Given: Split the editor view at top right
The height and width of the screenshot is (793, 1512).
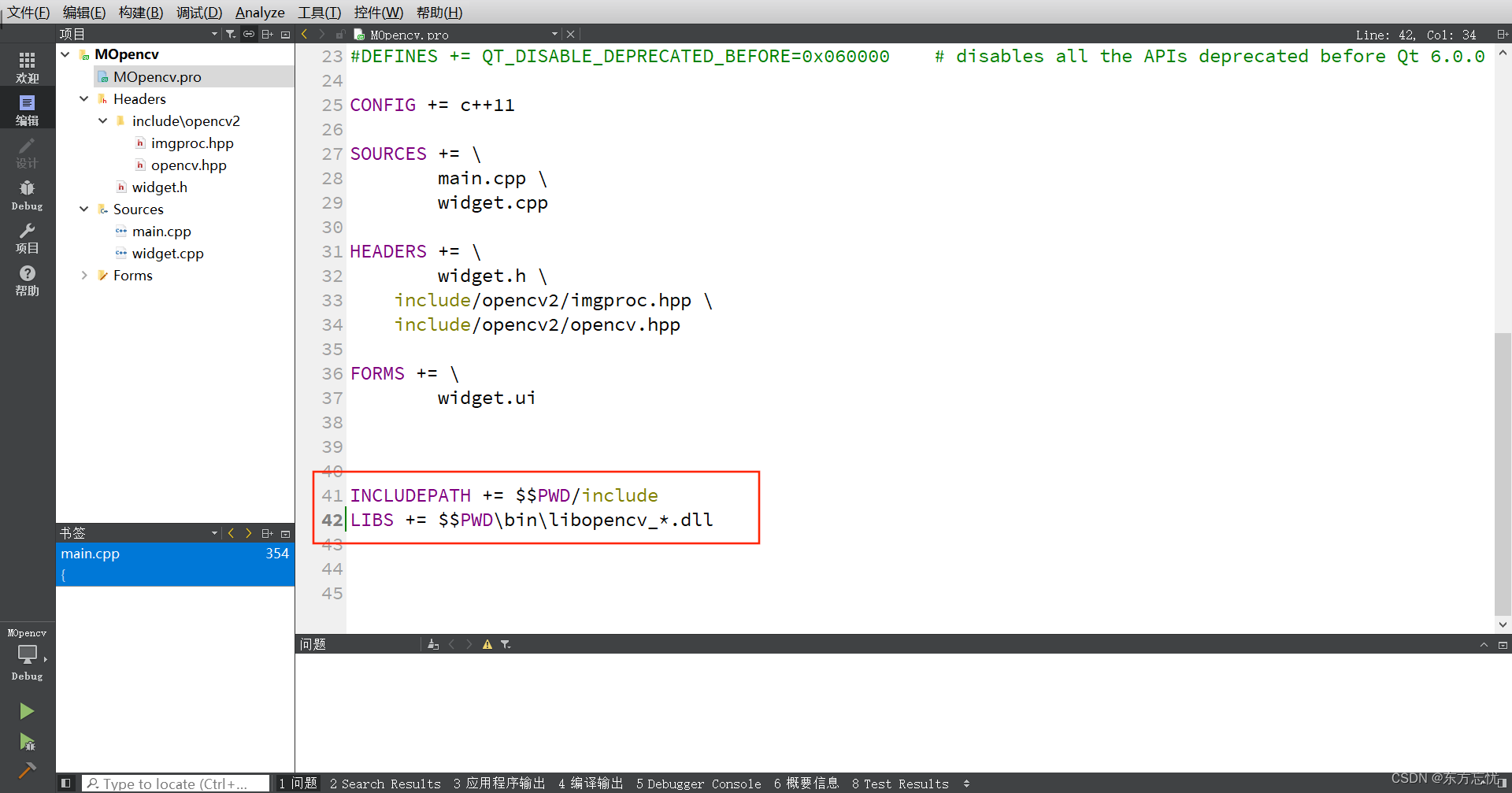Looking at the screenshot, I should (x=1502, y=34).
